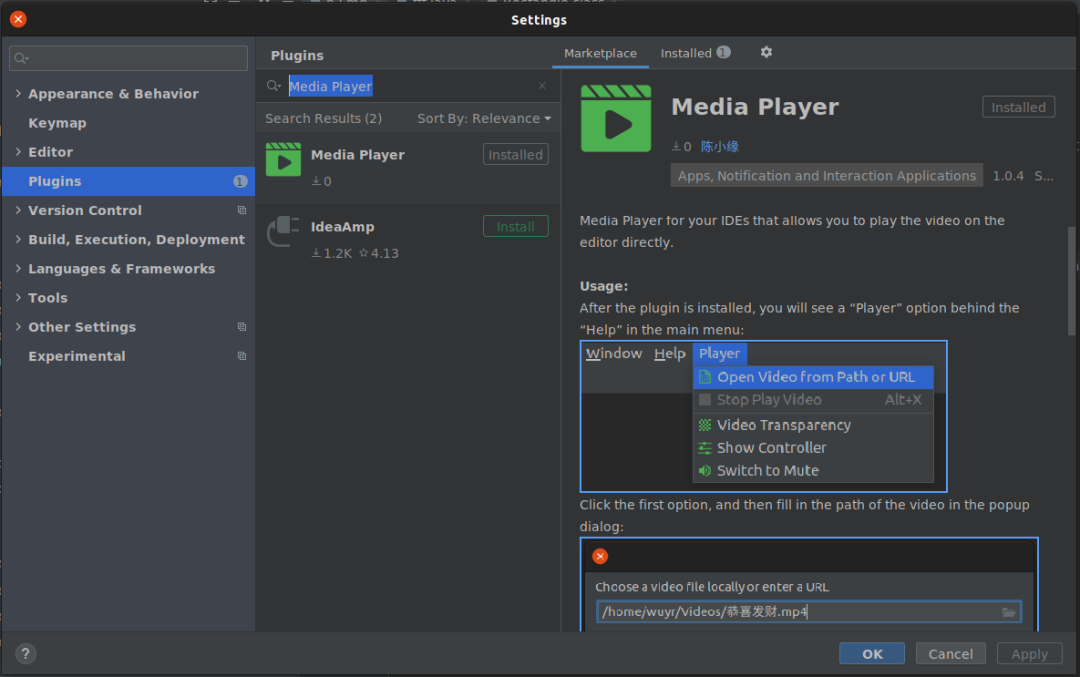Click the IdeaAmp 1.2K downloads count
This screenshot has height=677, width=1080.
(331, 253)
